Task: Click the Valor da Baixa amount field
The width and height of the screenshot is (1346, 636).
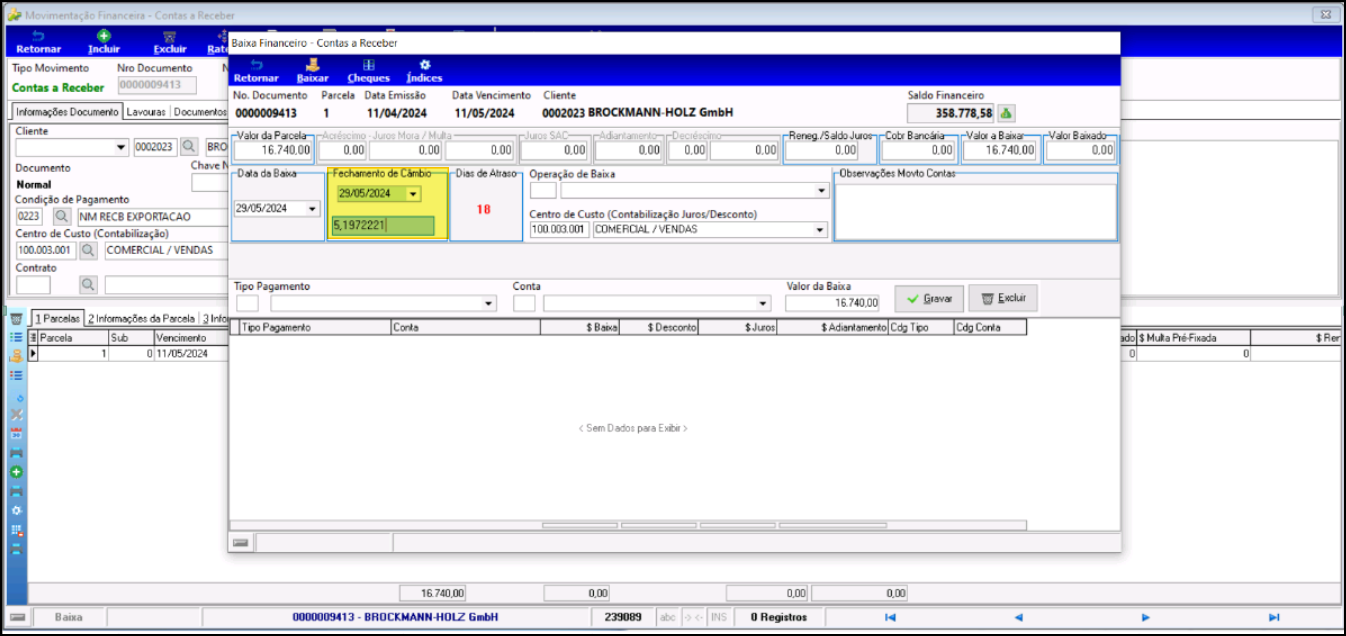Action: (833, 303)
